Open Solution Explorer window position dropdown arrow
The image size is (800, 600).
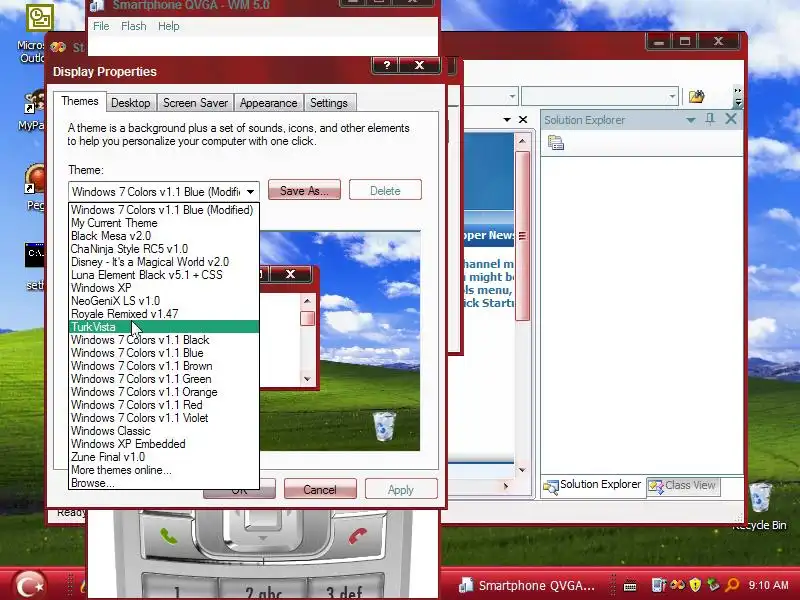690,120
